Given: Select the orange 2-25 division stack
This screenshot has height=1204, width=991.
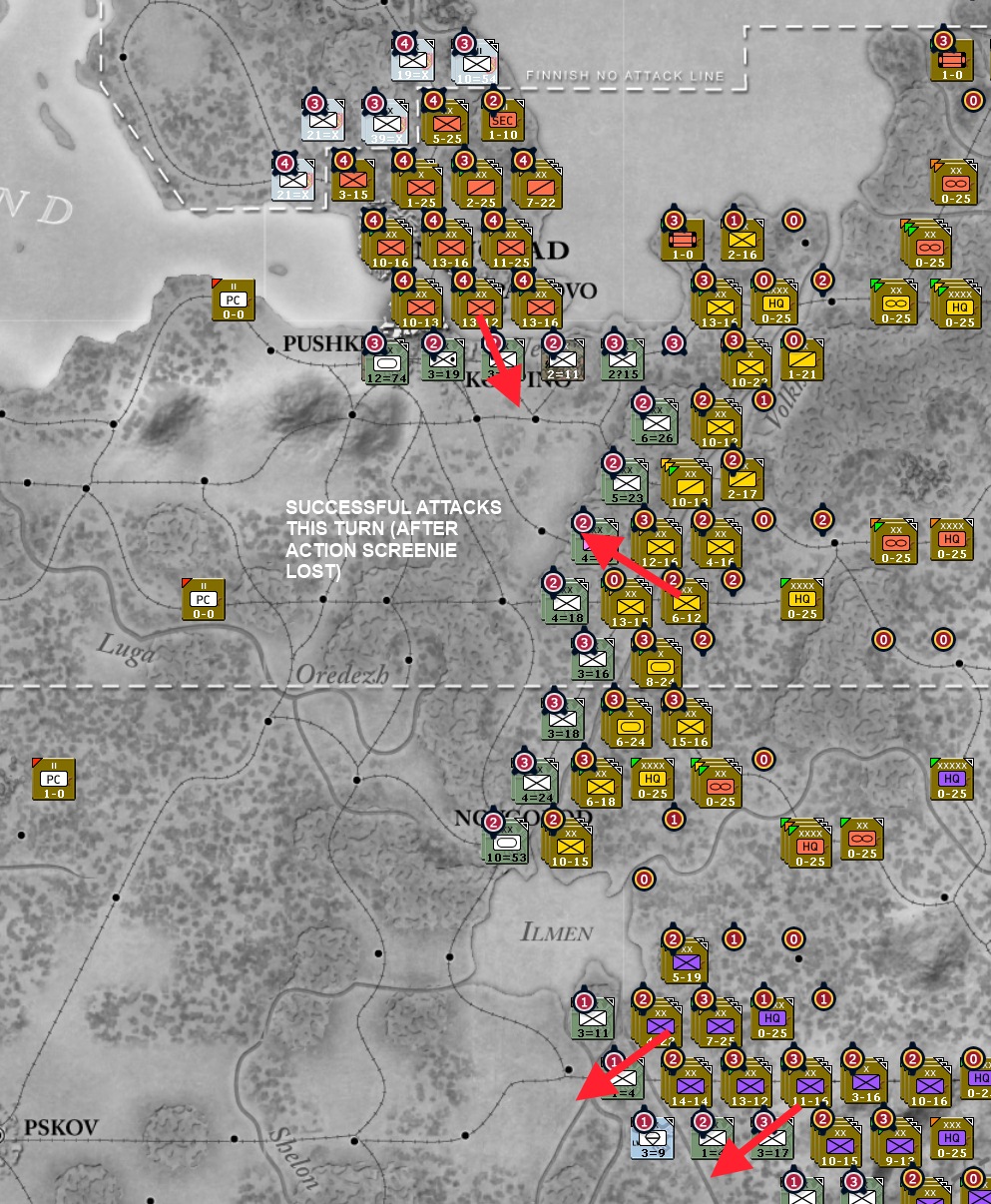Looking at the screenshot, I should tap(478, 183).
